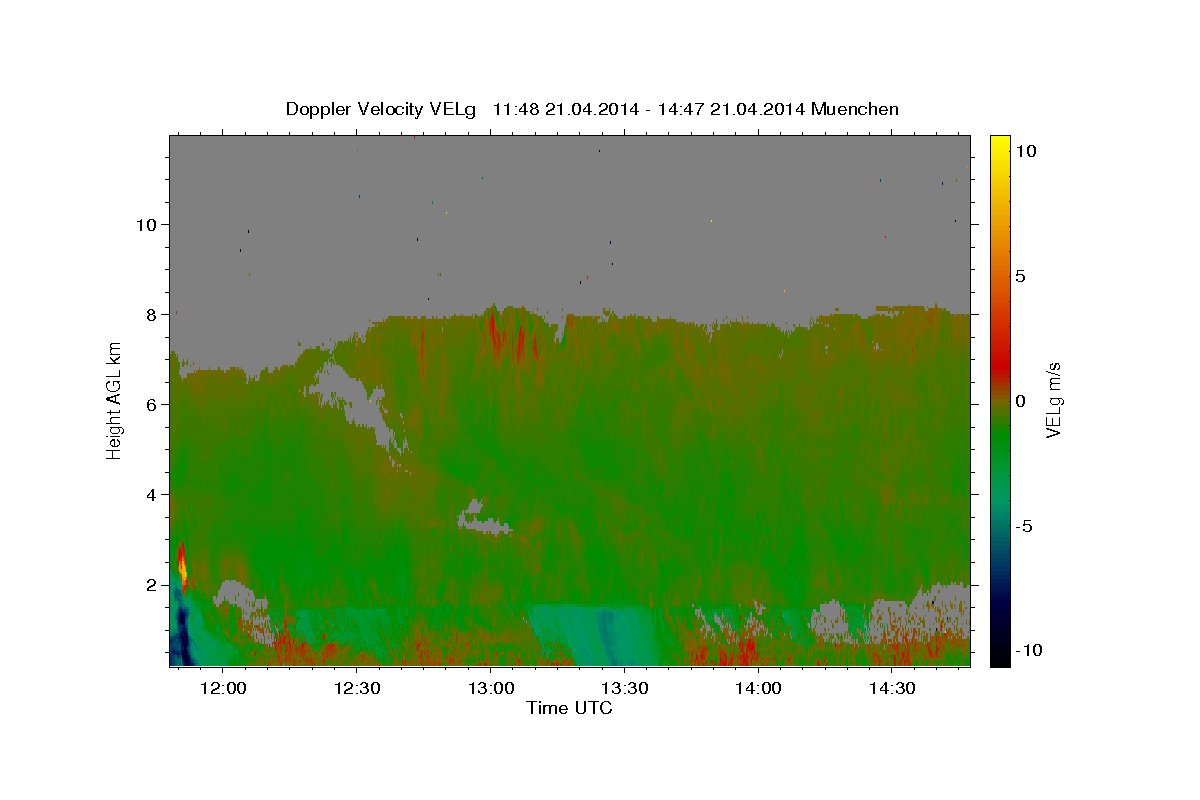Click the colorbar tick label 0
Screen dimensions: 1200x800
click(x=1021, y=400)
